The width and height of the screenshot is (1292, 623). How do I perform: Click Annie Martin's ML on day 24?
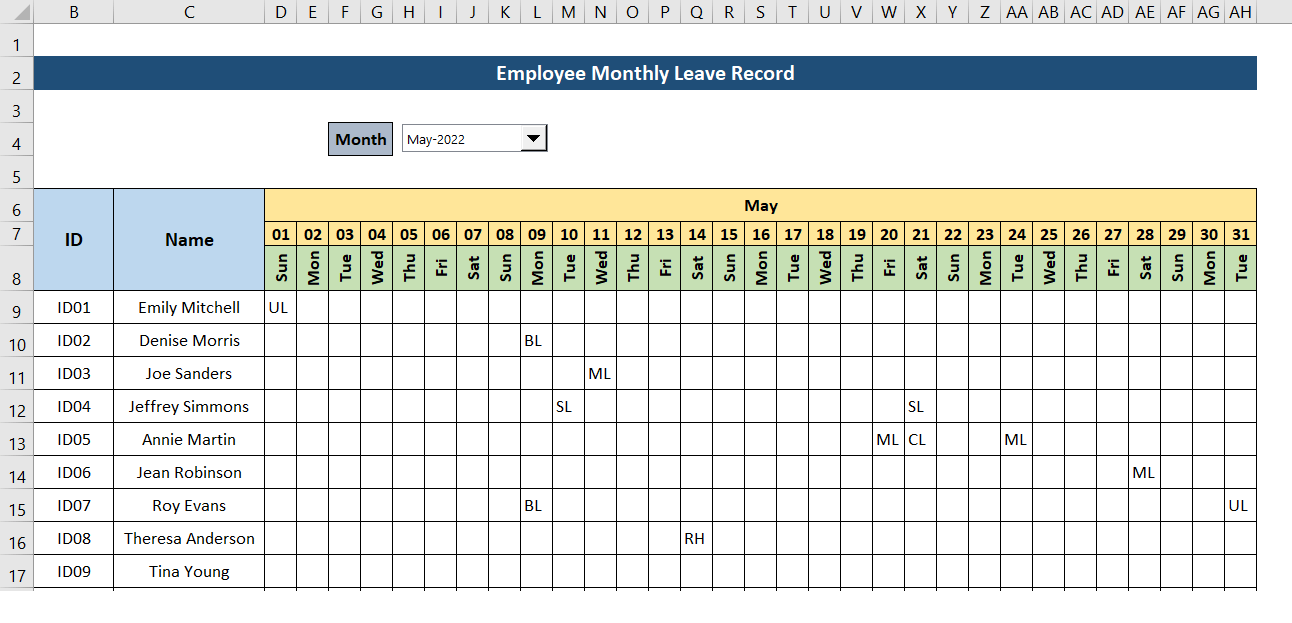pyautogui.click(x=1016, y=439)
